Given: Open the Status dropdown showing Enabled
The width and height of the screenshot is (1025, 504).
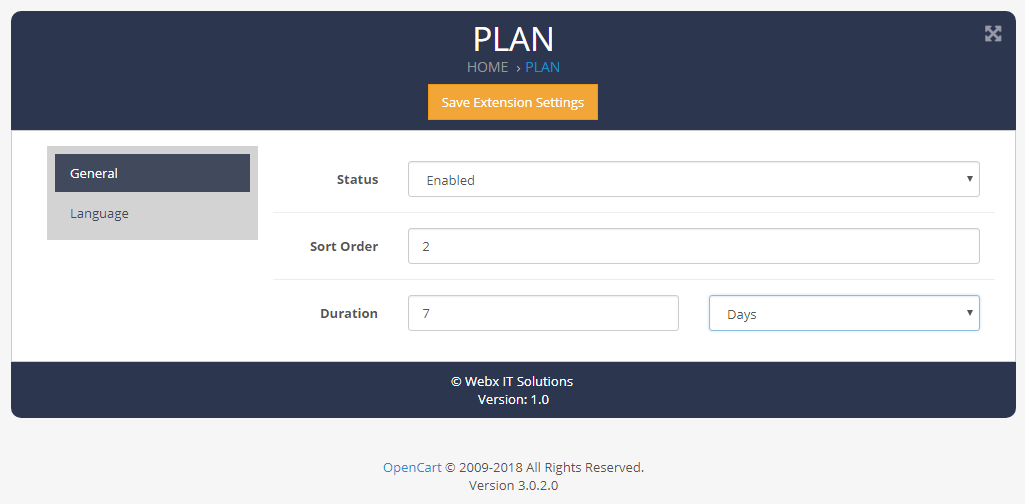Looking at the screenshot, I should point(694,179).
